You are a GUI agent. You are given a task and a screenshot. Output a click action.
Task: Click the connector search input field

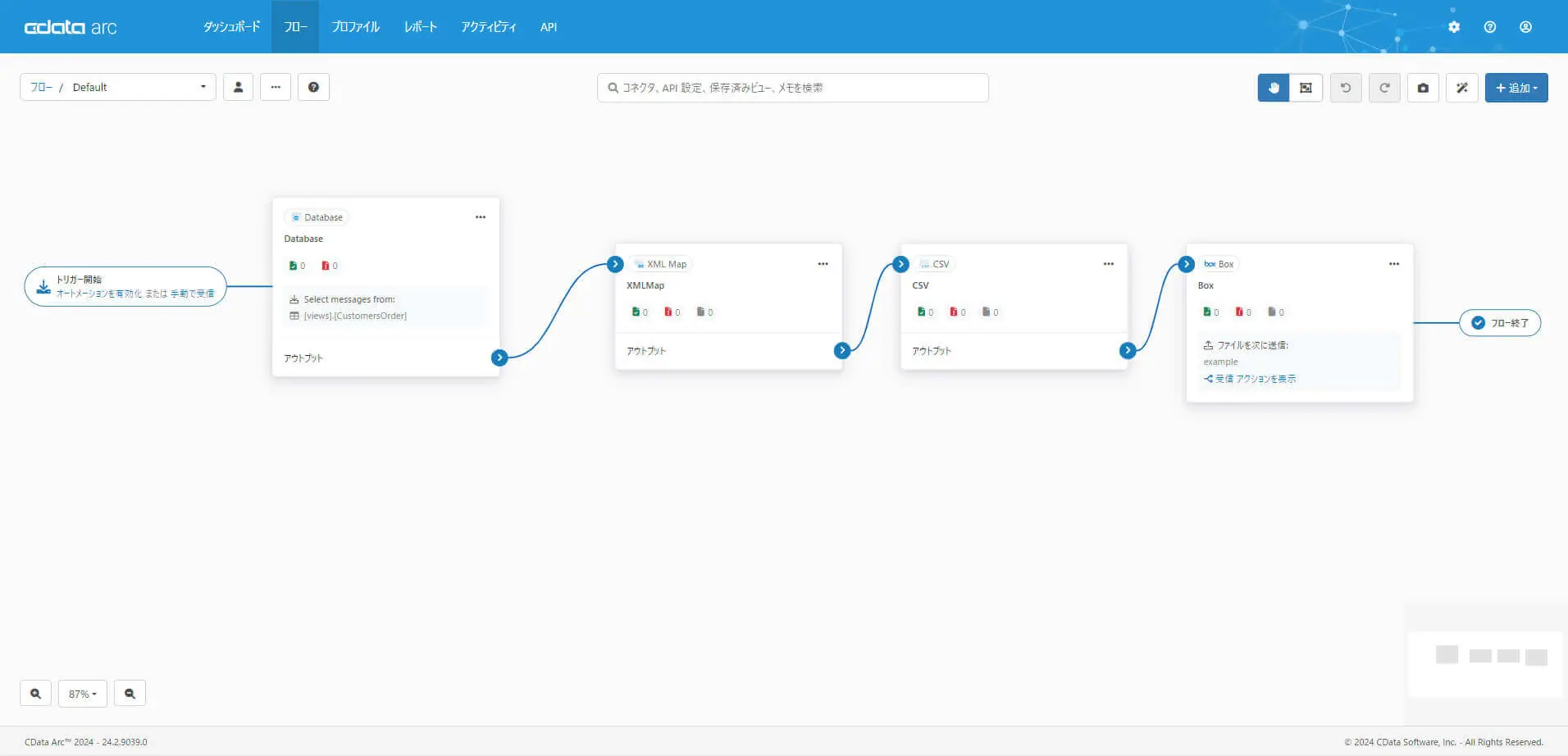click(792, 88)
